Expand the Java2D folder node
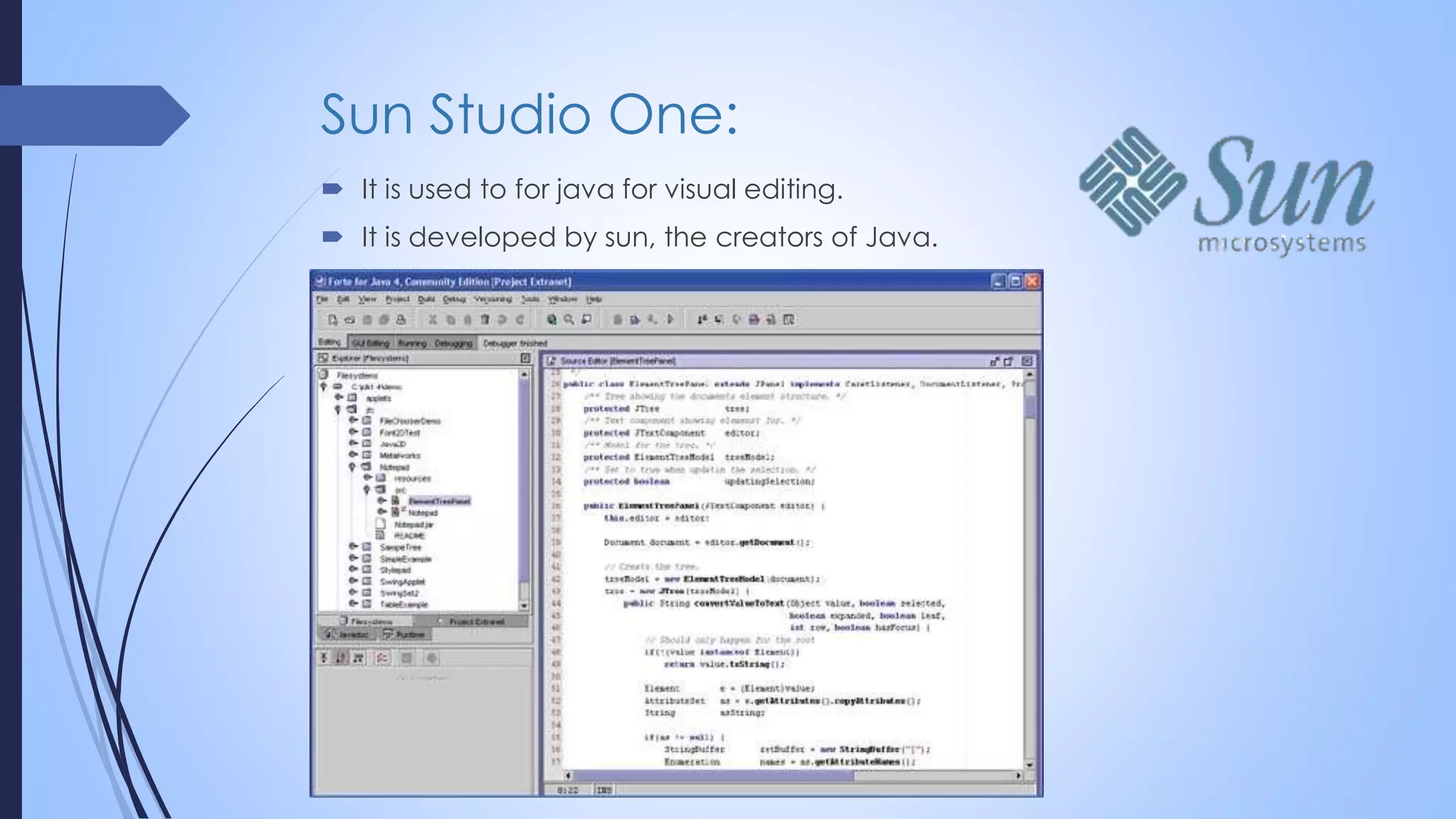Viewport: 1456px width, 819px height. coord(353,444)
